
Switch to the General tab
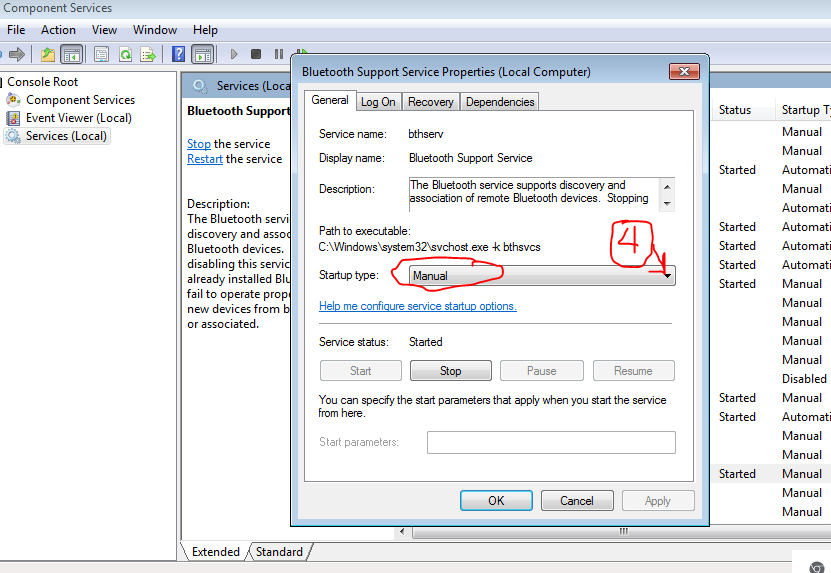(x=330, y=100)
